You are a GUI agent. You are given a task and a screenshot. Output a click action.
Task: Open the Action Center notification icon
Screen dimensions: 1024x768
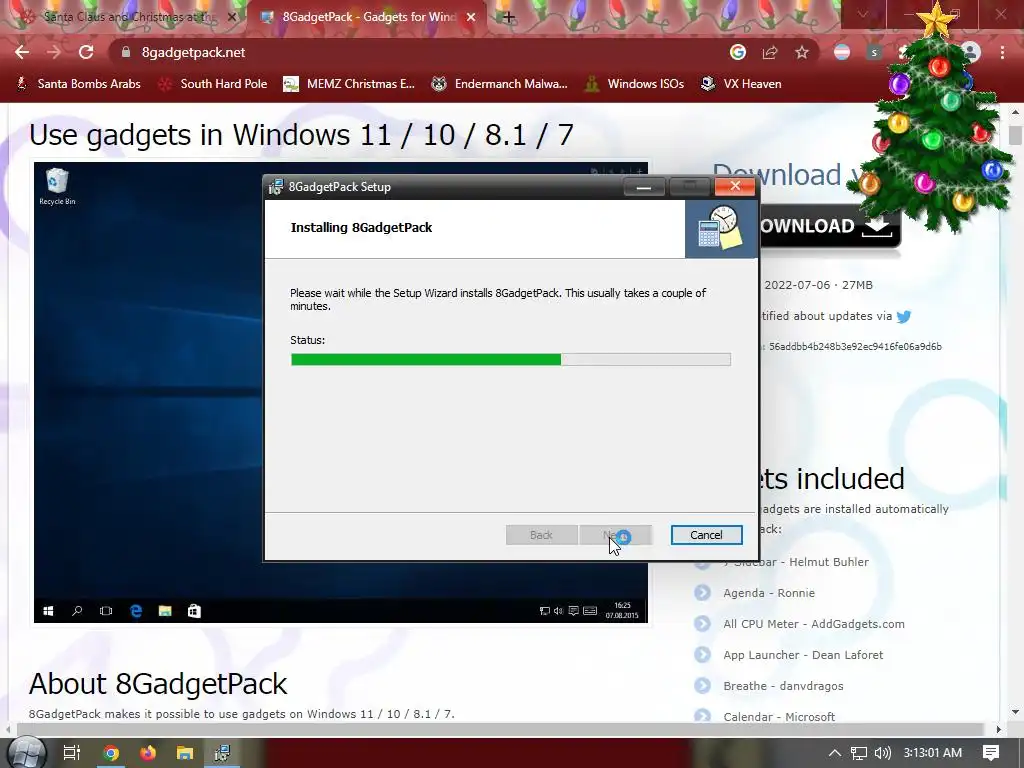[x=991, y=753]
